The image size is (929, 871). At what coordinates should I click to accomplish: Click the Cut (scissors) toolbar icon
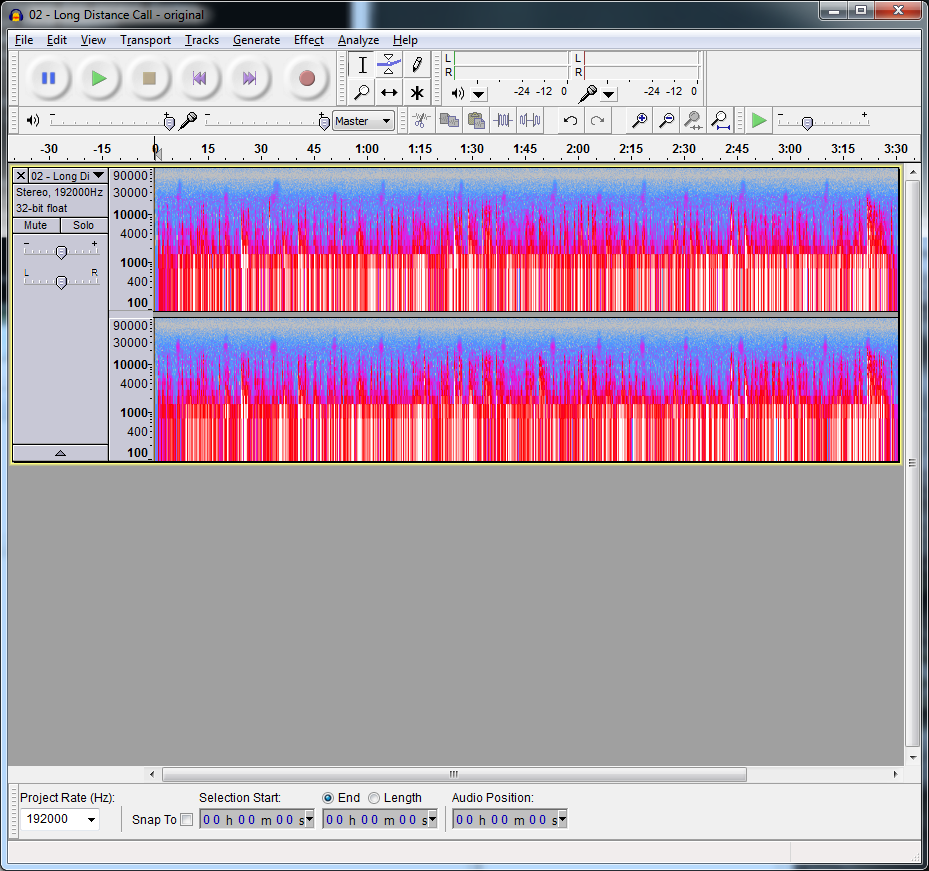(x=421, y=121)
